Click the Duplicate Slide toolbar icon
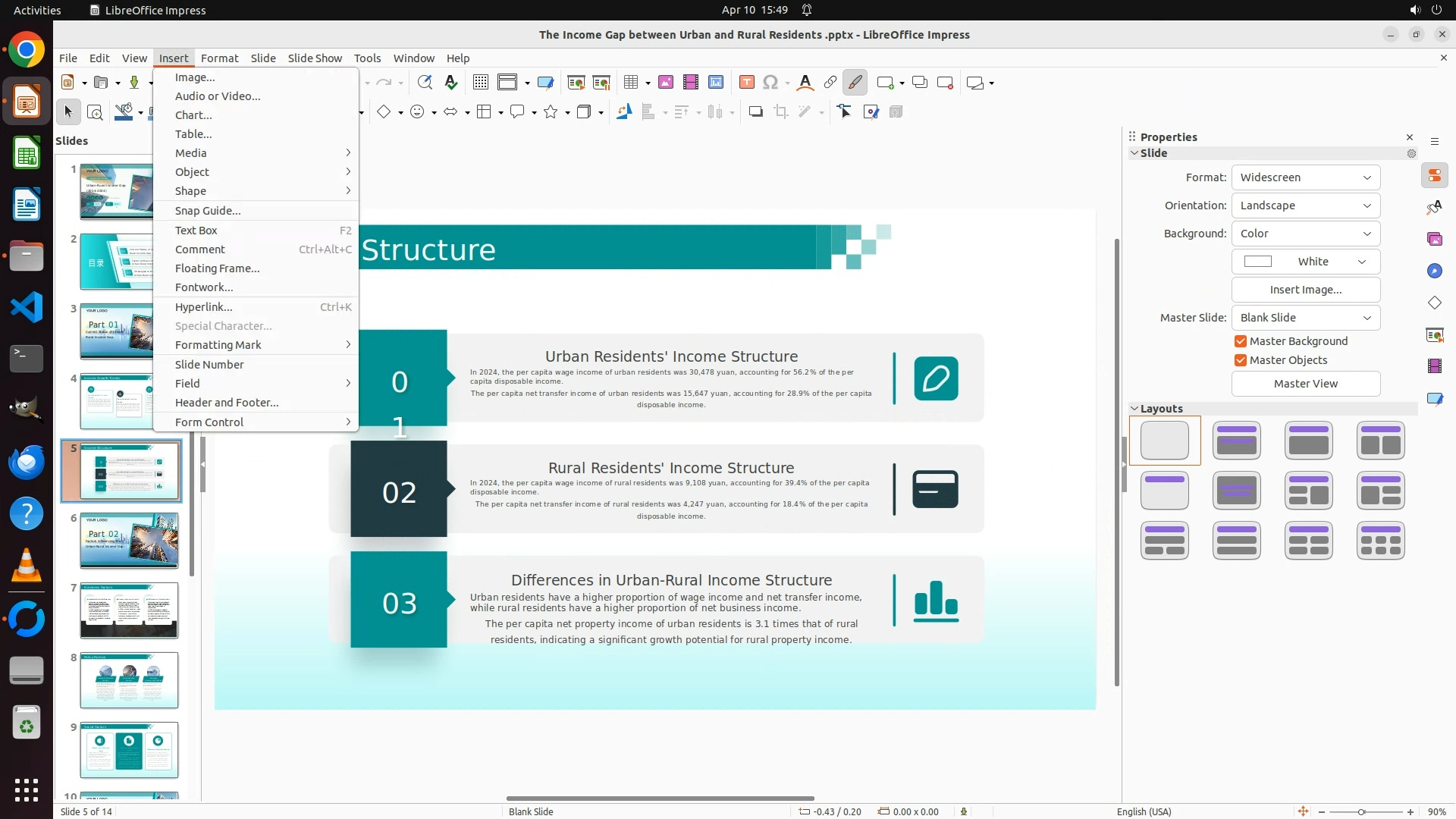Image resolution: width=1456 pixels, height=819 pixels. 919,83
